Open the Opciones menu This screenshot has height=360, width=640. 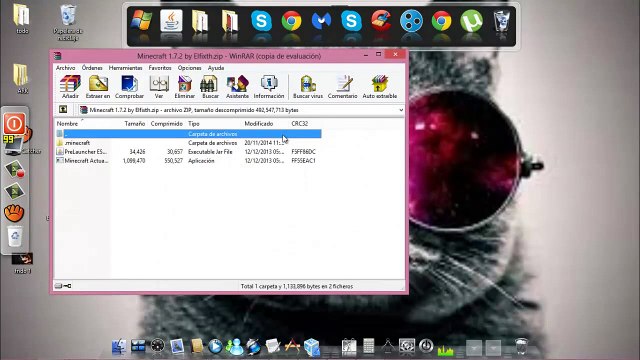click(x=189, y=68)
